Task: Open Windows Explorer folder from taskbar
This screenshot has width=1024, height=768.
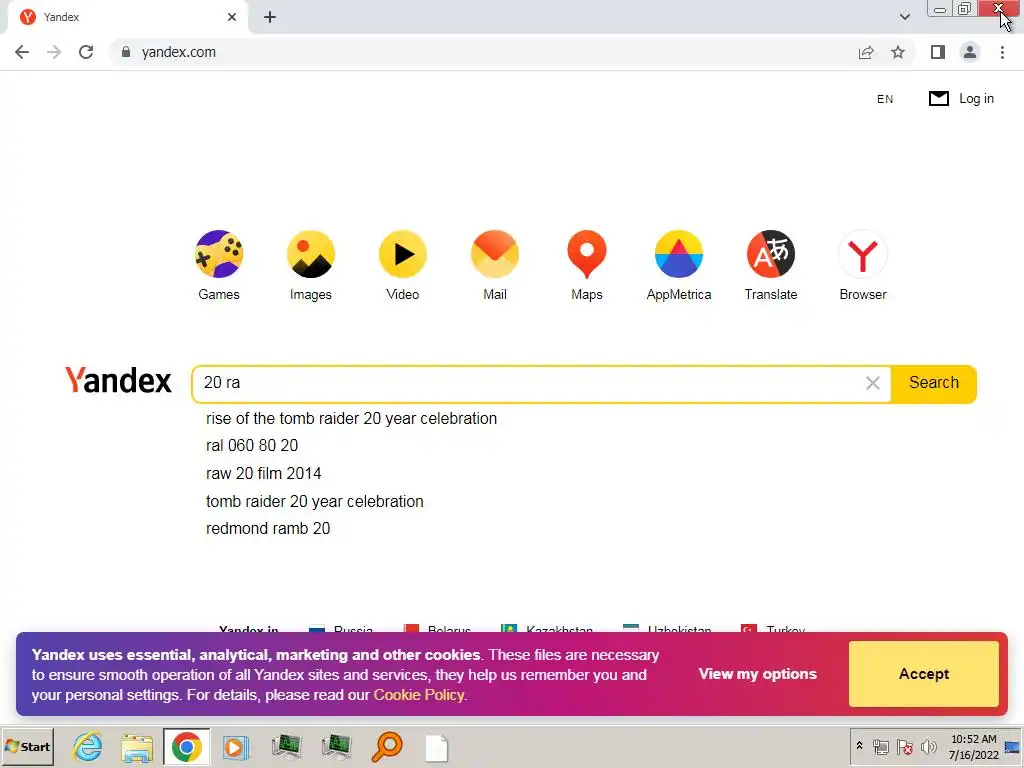Action: [137, 747]
